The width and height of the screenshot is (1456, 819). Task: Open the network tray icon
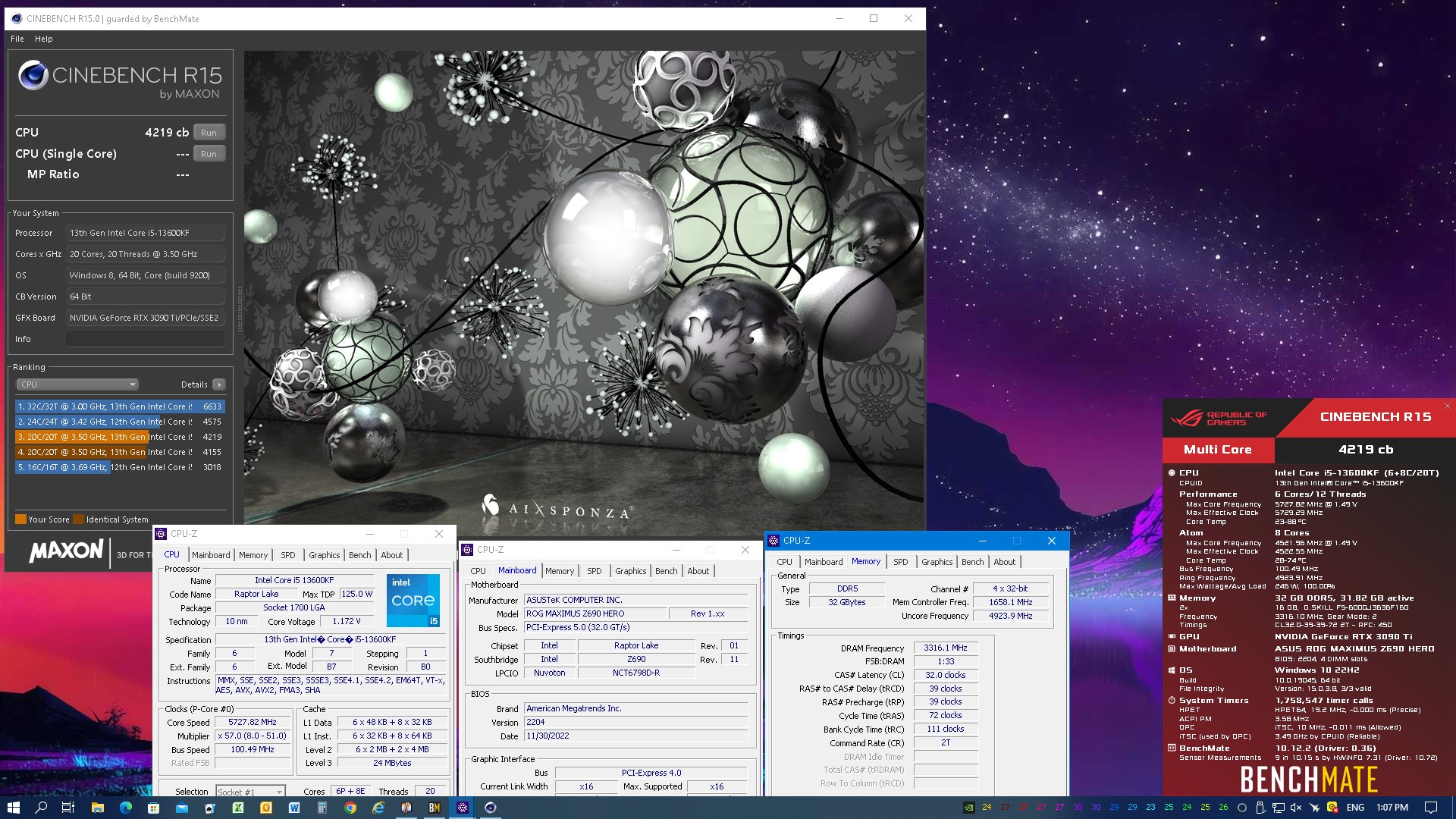pos(1278,808)
